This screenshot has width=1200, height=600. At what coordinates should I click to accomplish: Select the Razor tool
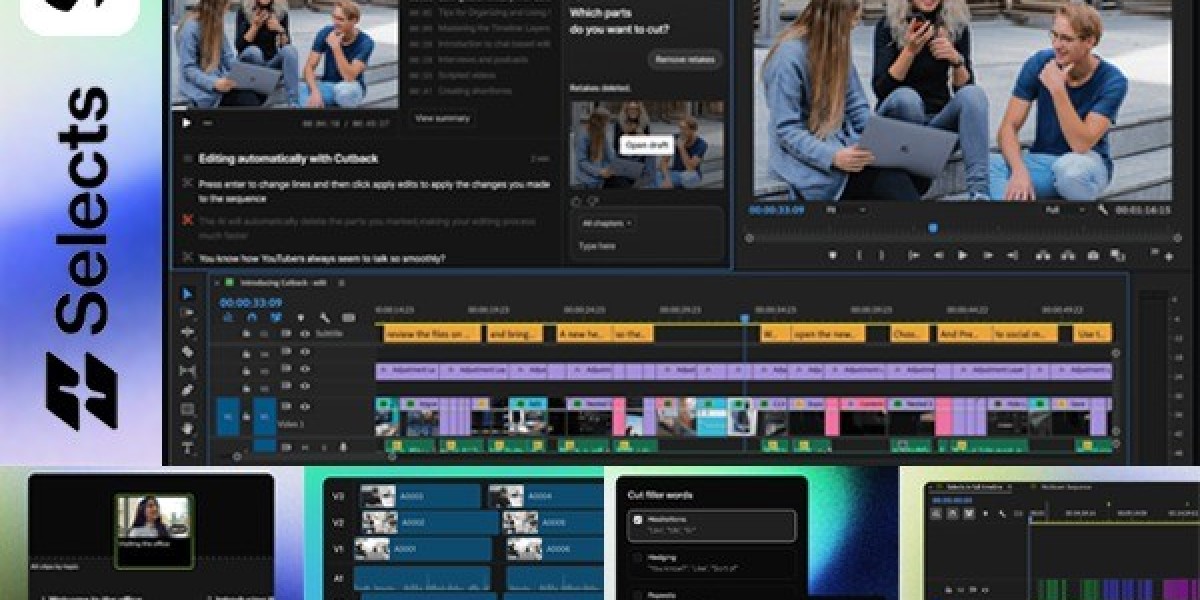point(188,351)
